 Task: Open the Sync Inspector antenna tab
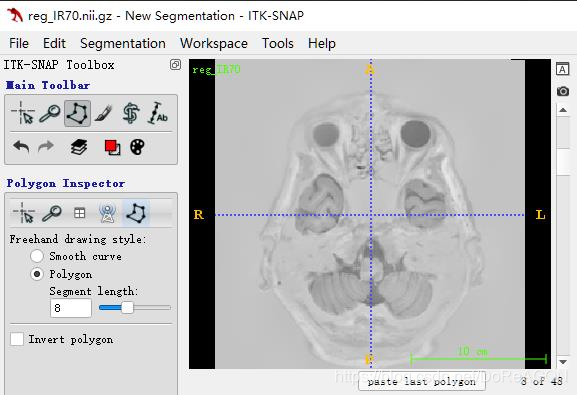[107, 213]
